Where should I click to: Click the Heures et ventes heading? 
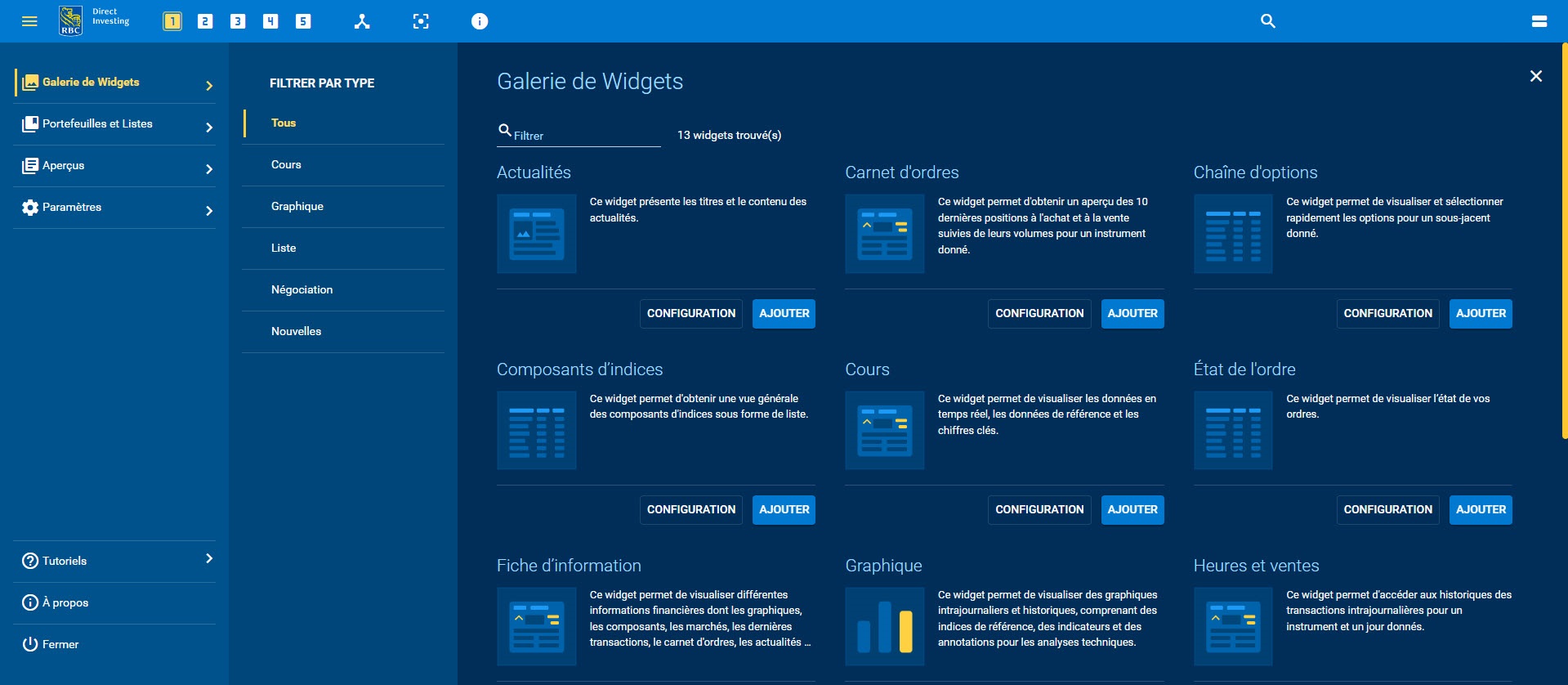[x=1256, y=566]
